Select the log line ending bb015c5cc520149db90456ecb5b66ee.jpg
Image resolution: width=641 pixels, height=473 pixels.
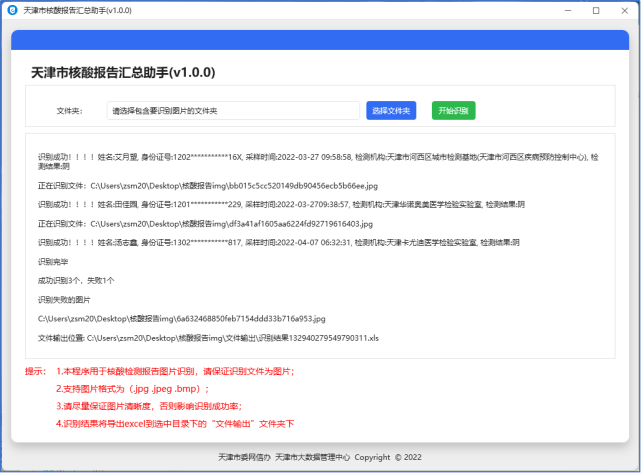tap(208, 186)
